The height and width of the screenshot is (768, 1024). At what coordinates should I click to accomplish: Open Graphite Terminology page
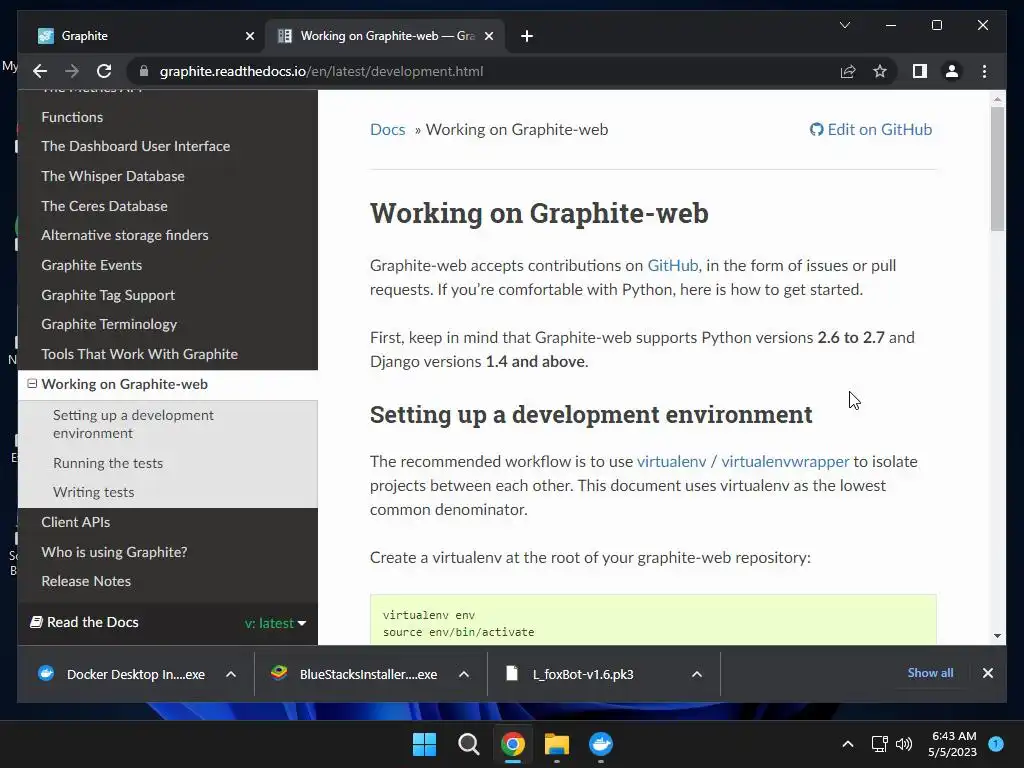click(109, 325)
